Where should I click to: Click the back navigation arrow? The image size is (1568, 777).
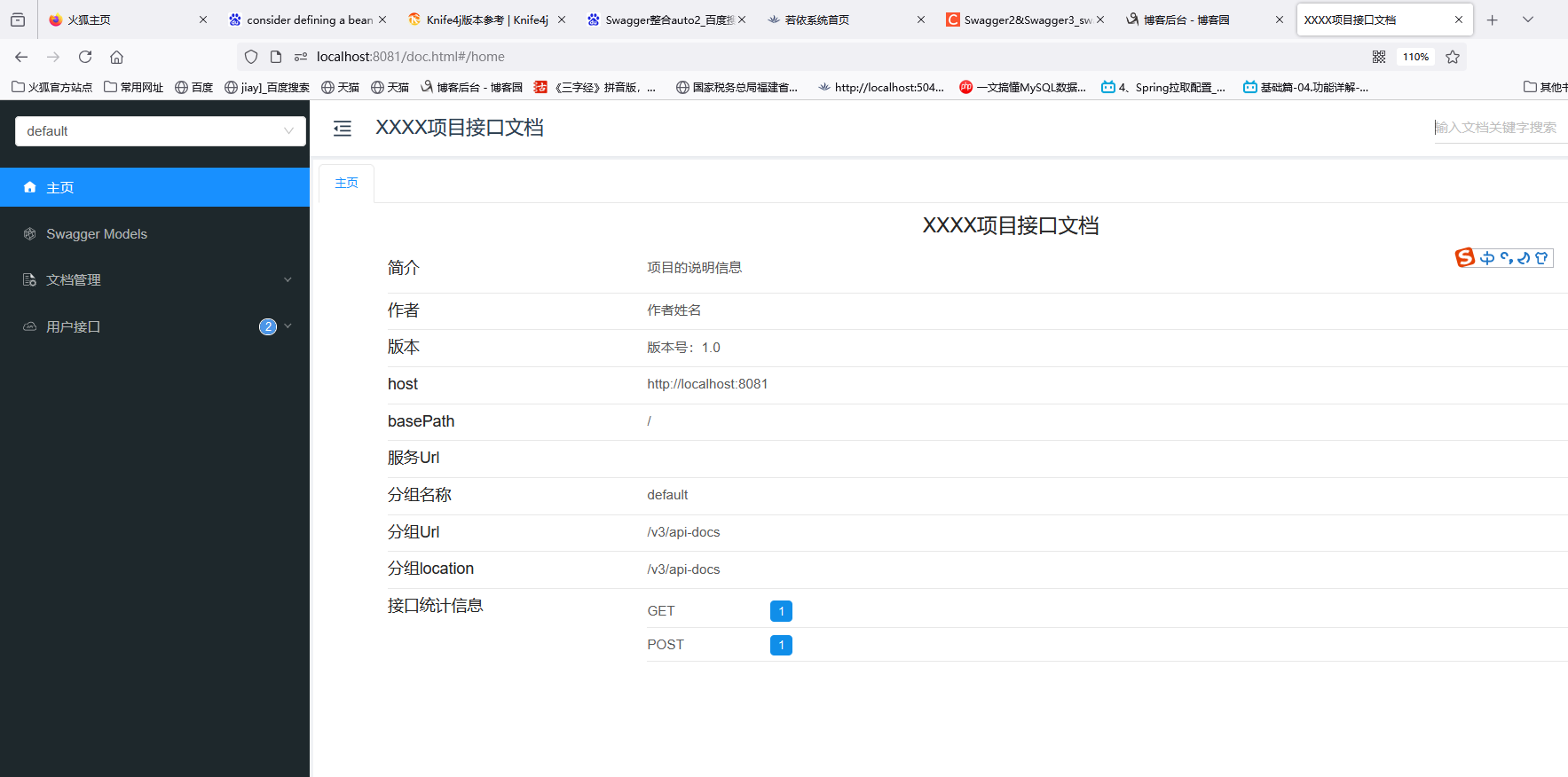click(x=21, y=57)
